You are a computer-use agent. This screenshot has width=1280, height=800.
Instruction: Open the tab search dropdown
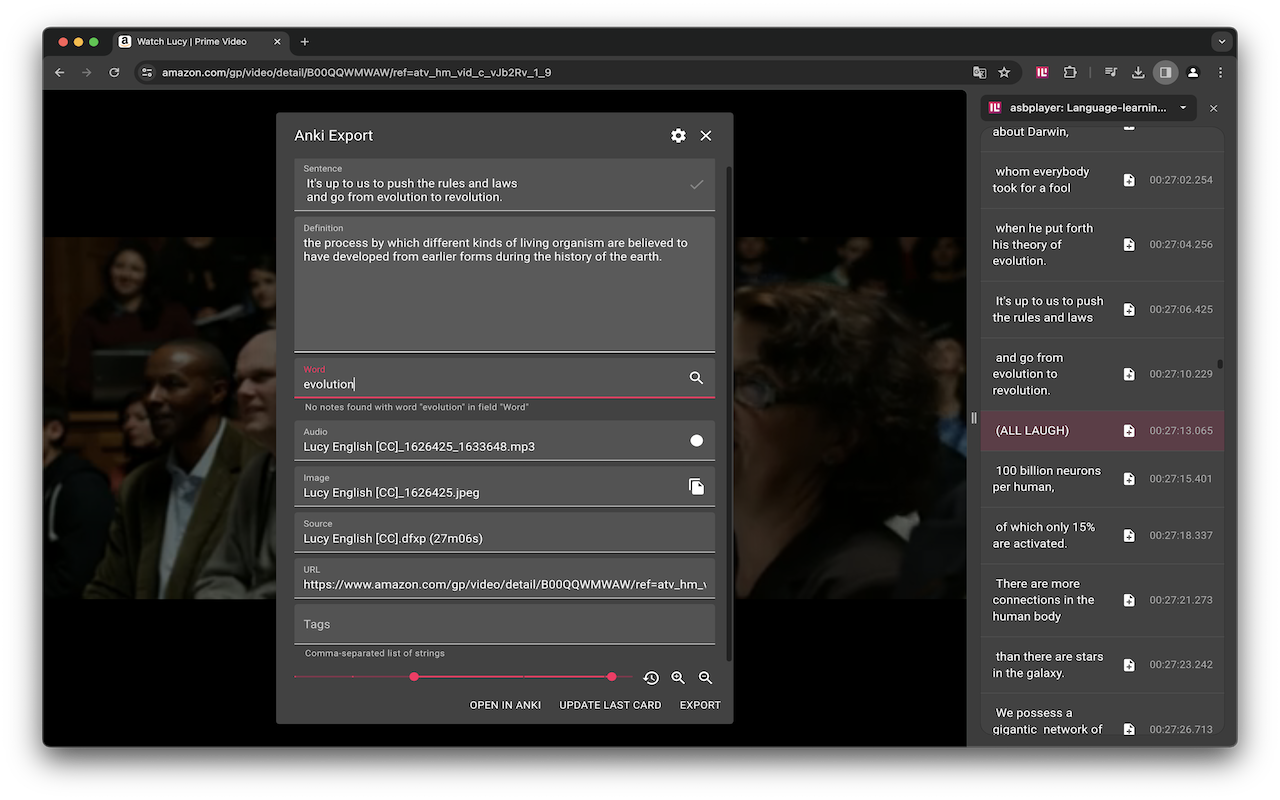pyautogui.click(x=1222, y=42)
